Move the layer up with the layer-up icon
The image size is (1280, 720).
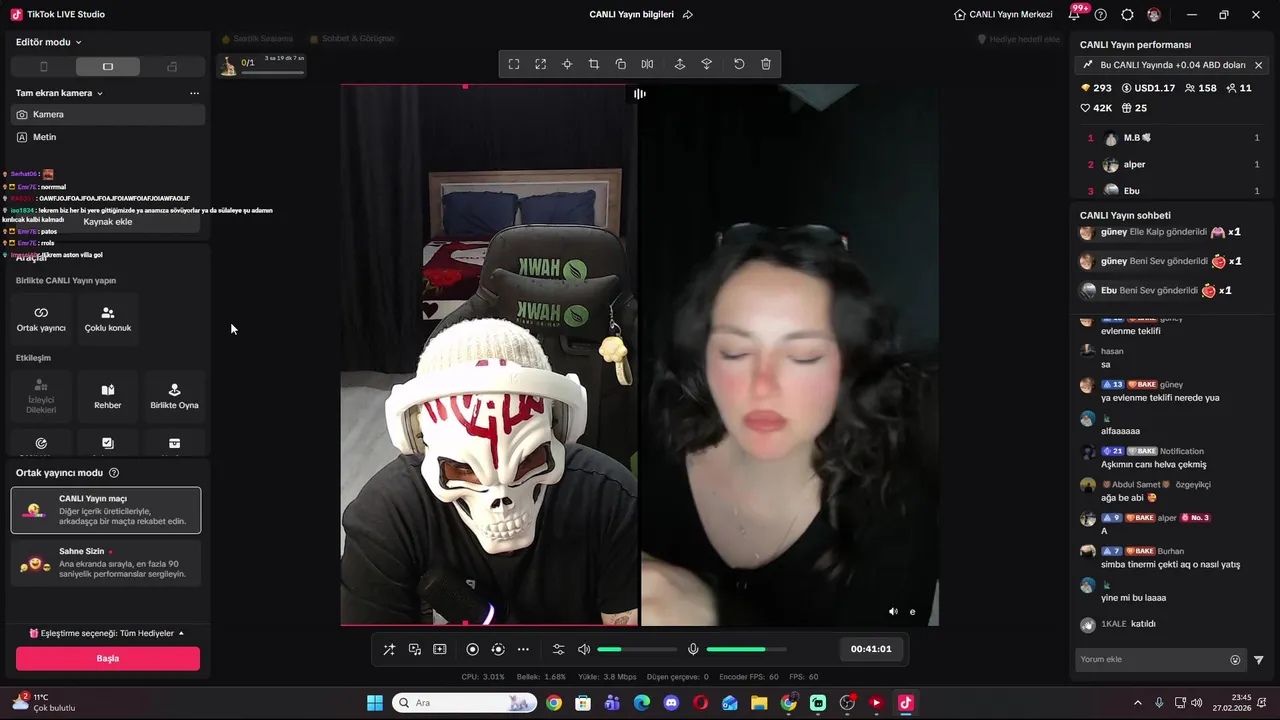[680, 64]
